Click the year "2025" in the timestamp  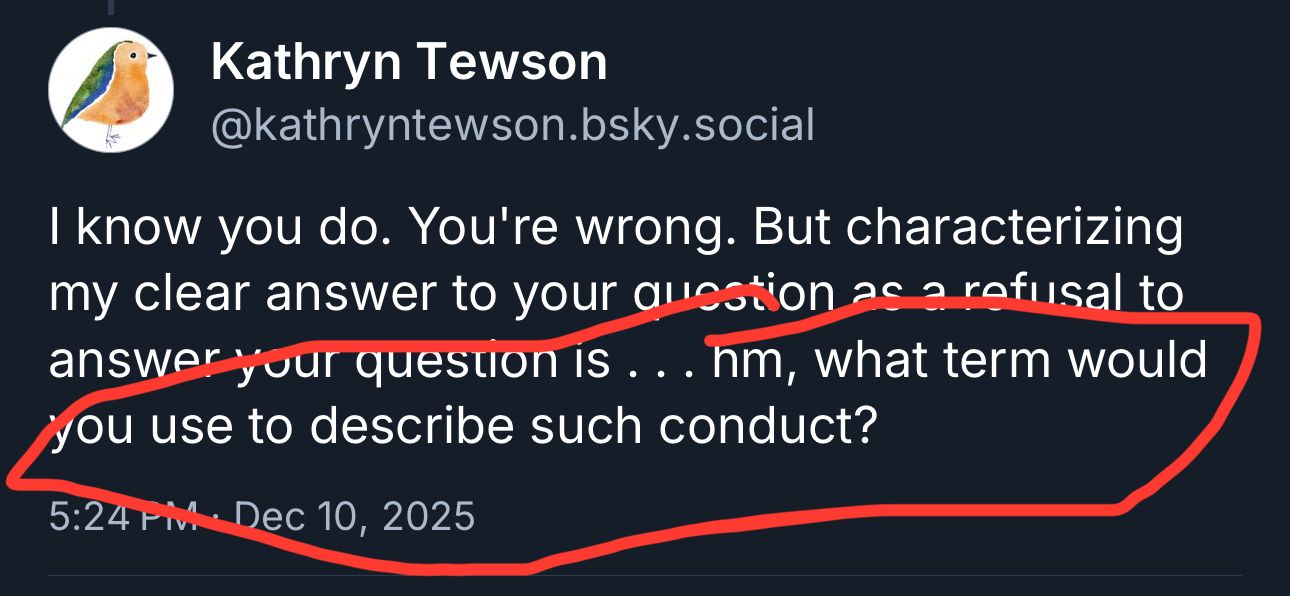pyautogui.click(x=430, y=516)
